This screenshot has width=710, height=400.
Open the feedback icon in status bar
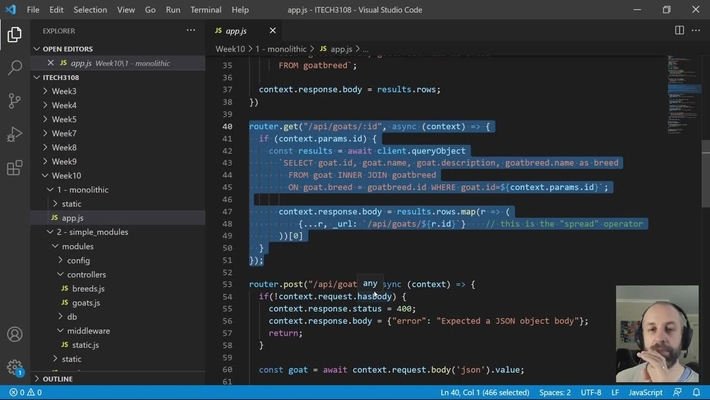[x=677, y=392]
